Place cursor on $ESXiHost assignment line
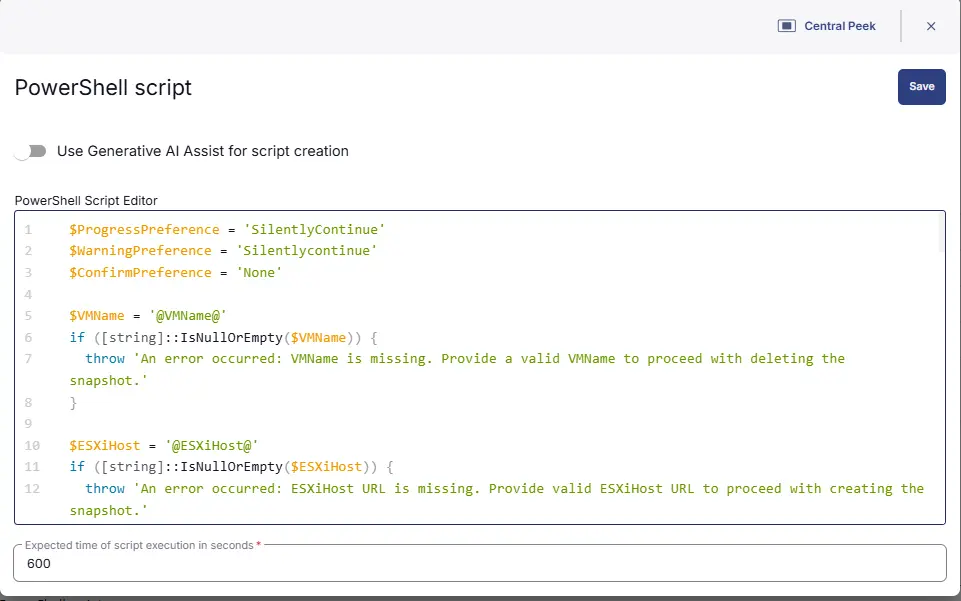 (156, 445)
